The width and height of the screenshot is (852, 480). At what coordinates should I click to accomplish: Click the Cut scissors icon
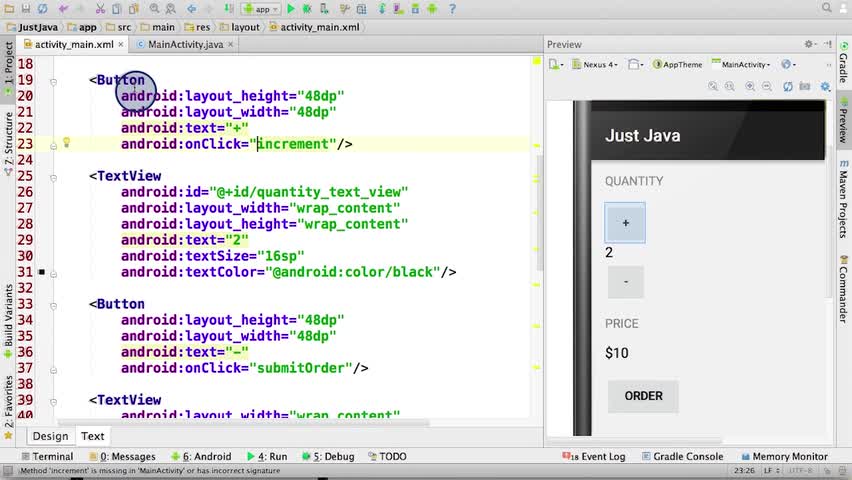tap(100, 9)
